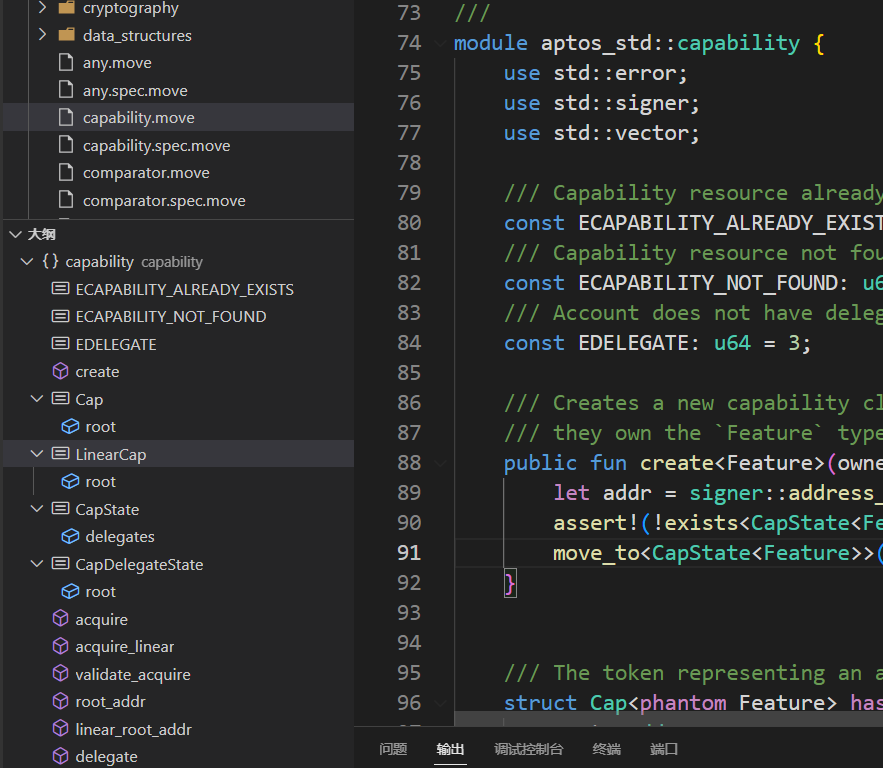Viewport: 883px width, 768px height.
Task: Collapse the 大纲 outline section
Action: (15, 234)
